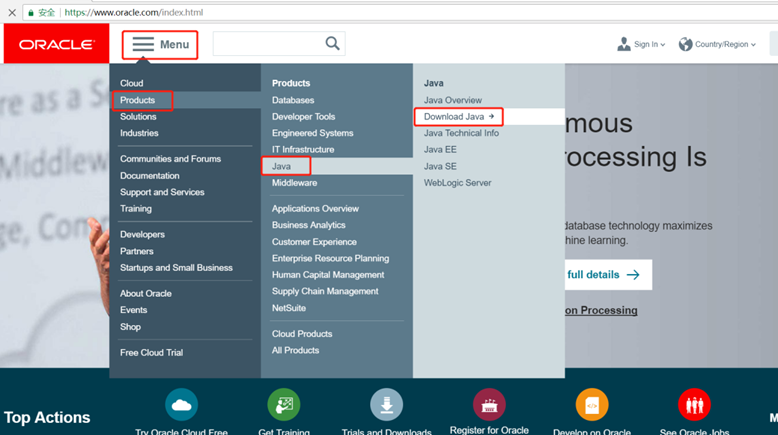Open Business Analytics link
Image resolution: width=778 pixels, height=435 pixels.
pos(308,225)
